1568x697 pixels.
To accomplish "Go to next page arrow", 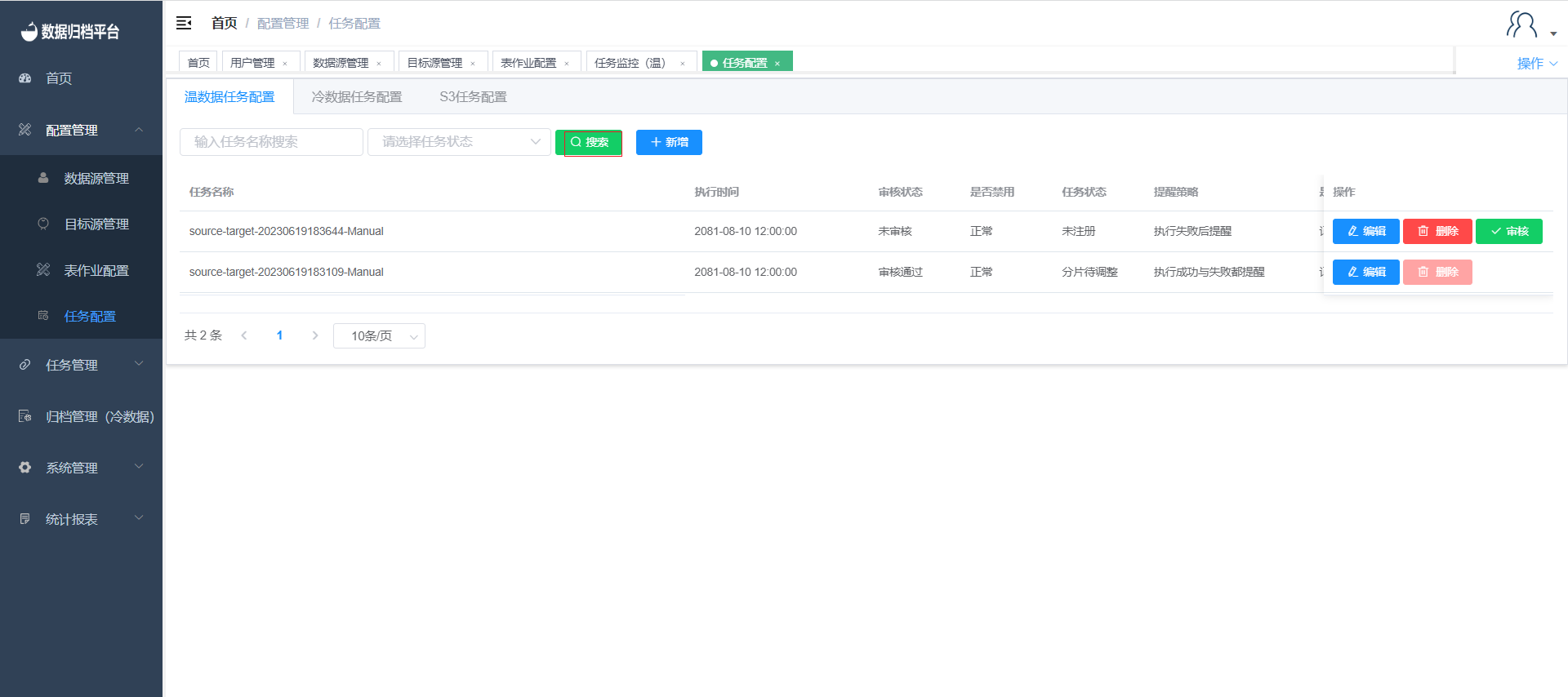I will 315,335.
